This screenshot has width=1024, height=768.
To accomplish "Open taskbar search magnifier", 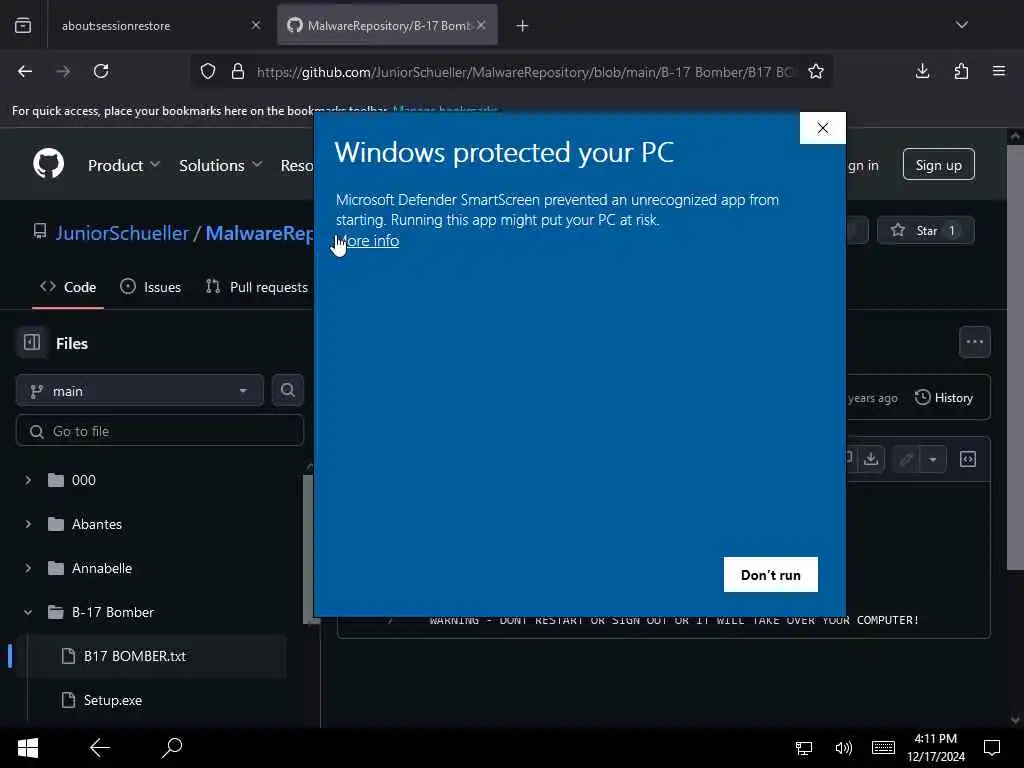I will click(172, 748).
